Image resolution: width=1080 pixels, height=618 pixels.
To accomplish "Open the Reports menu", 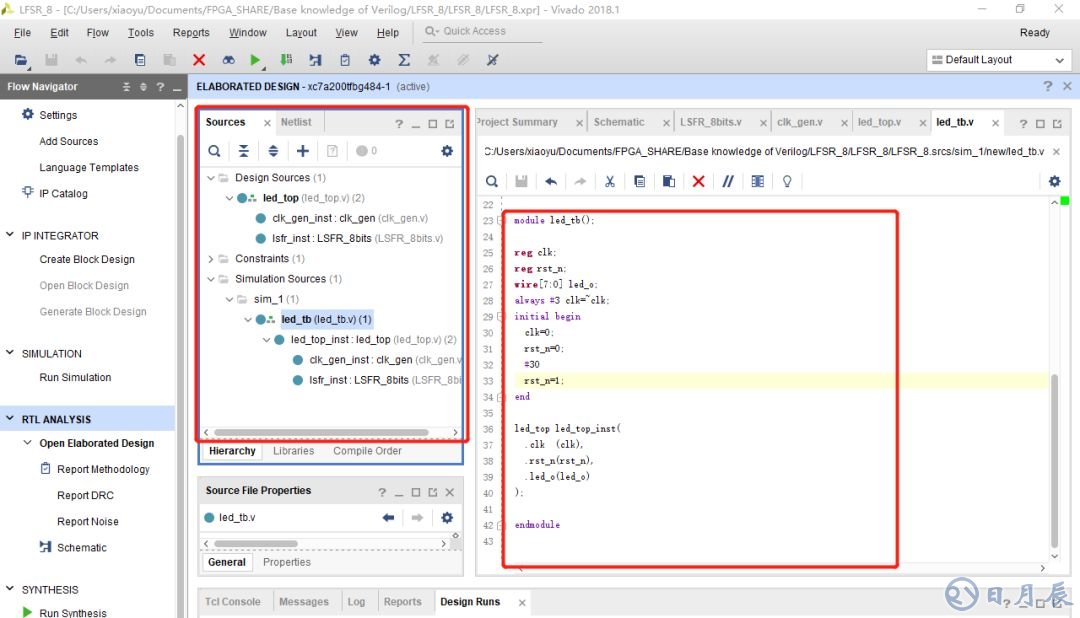I will 191,33.
